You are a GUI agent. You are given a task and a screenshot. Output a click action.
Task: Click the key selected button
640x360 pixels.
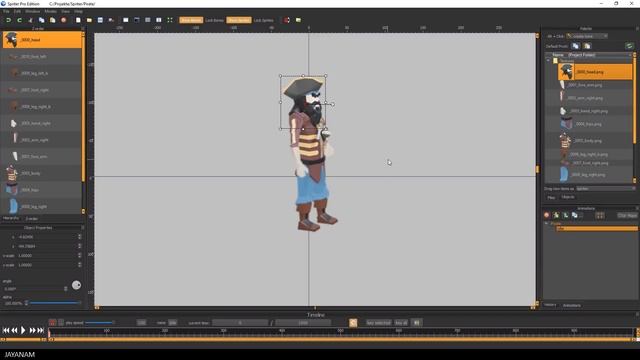click(x=378, y=323)
